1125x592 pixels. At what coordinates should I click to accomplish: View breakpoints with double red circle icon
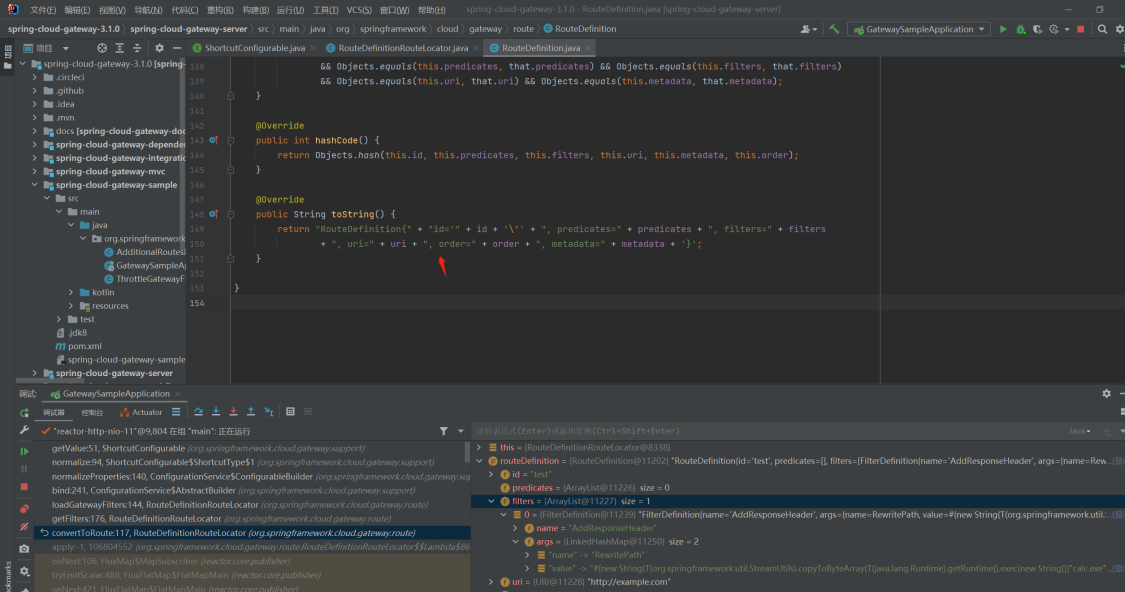tap(24, 509)
